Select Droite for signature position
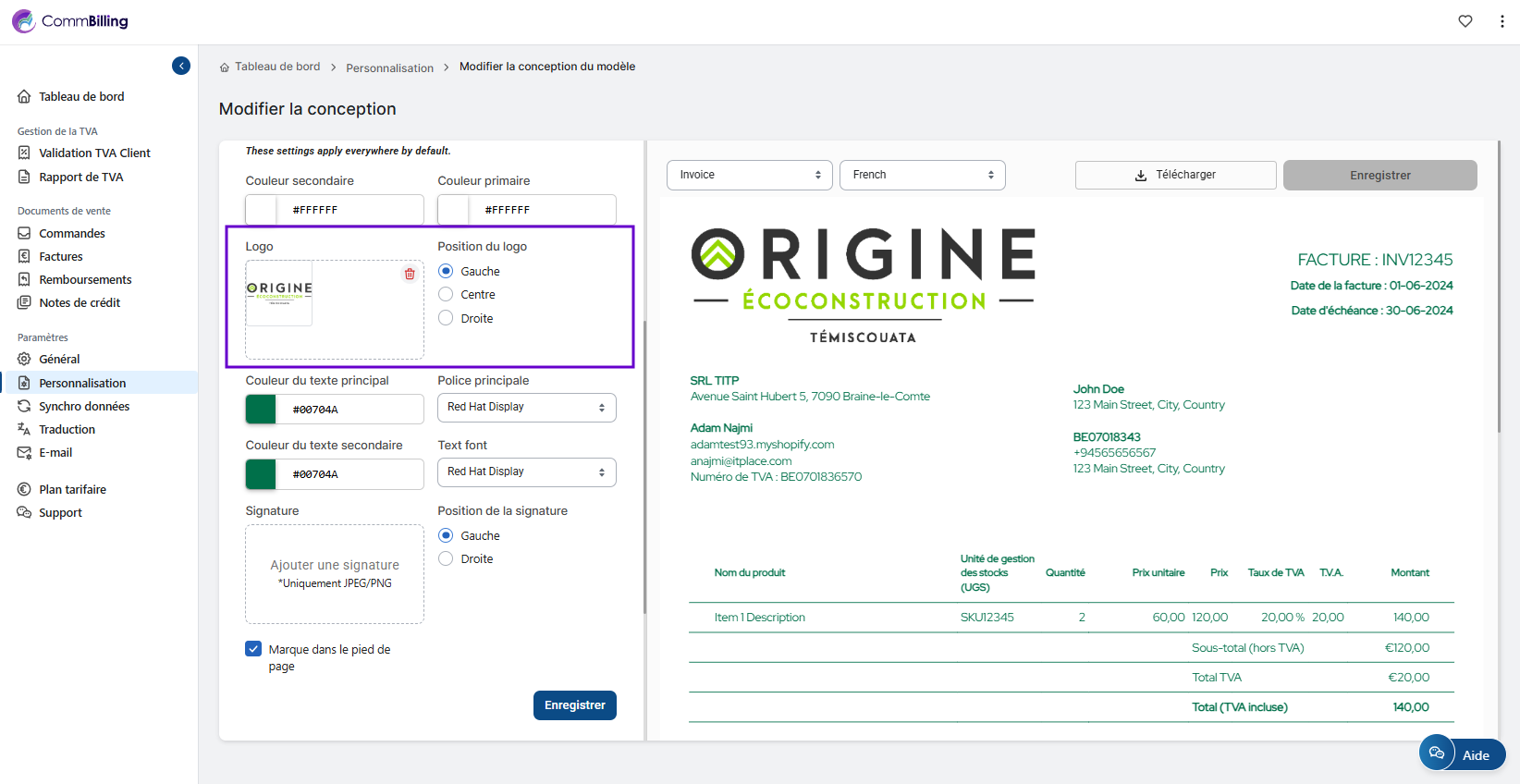The image size is (1520, 784). [x=446, y=559]
